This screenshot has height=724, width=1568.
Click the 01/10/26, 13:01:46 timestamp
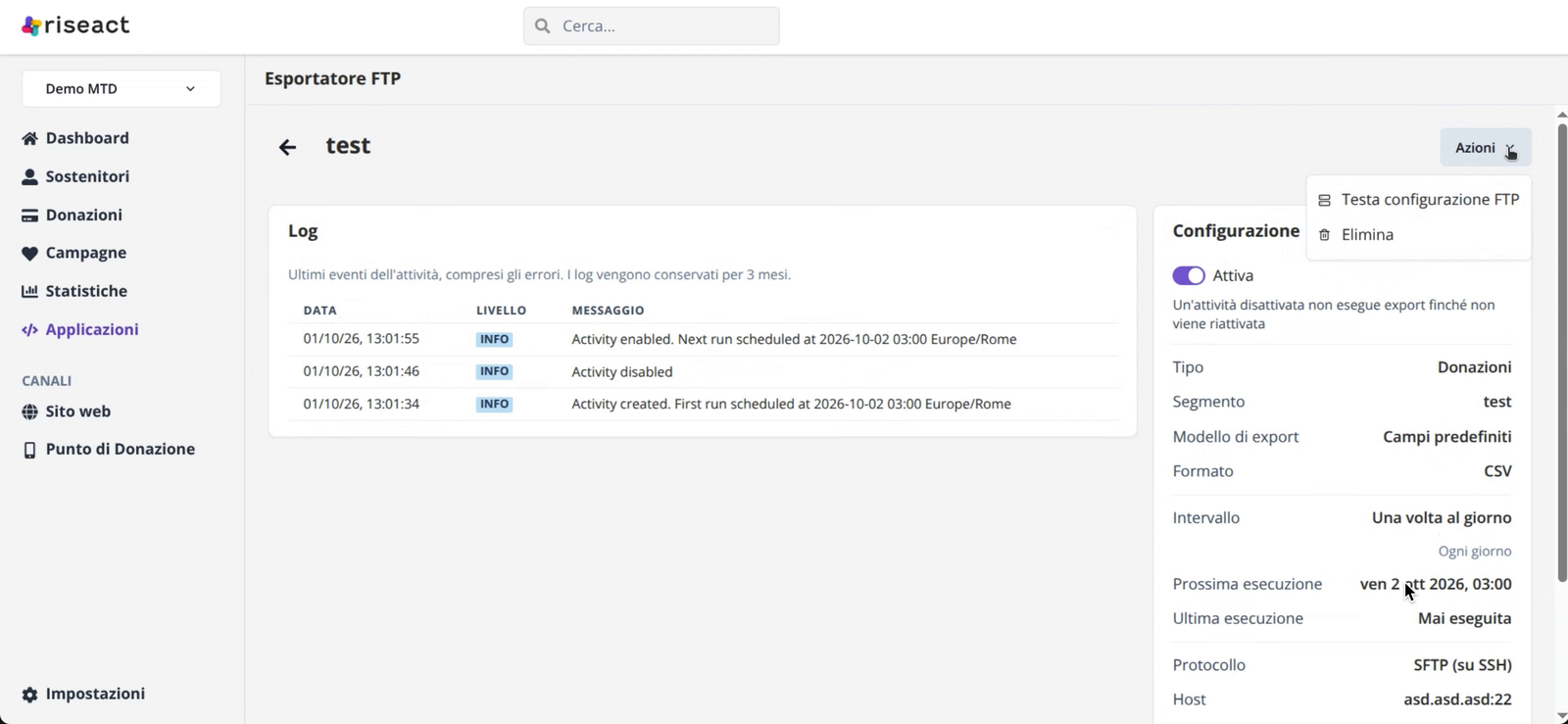click(x=362, y=371)
